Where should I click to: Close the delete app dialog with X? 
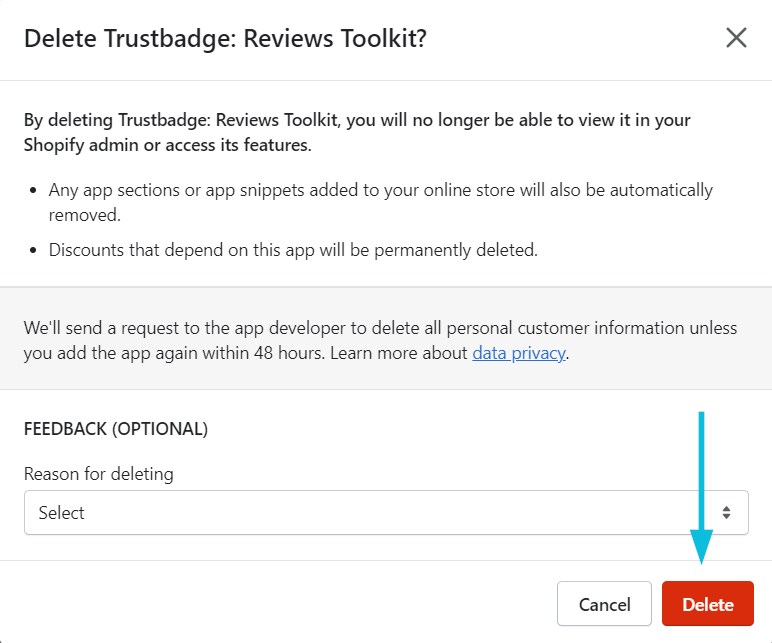coord(736,38)
